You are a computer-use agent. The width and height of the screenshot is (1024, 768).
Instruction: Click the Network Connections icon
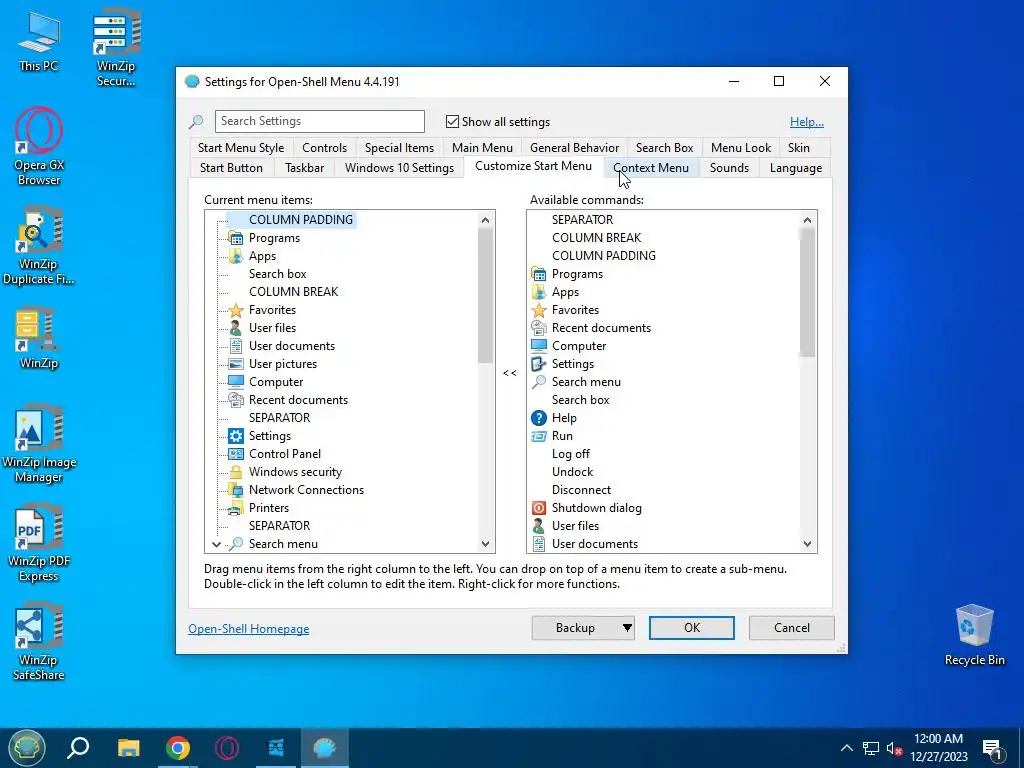coord(236,490)
